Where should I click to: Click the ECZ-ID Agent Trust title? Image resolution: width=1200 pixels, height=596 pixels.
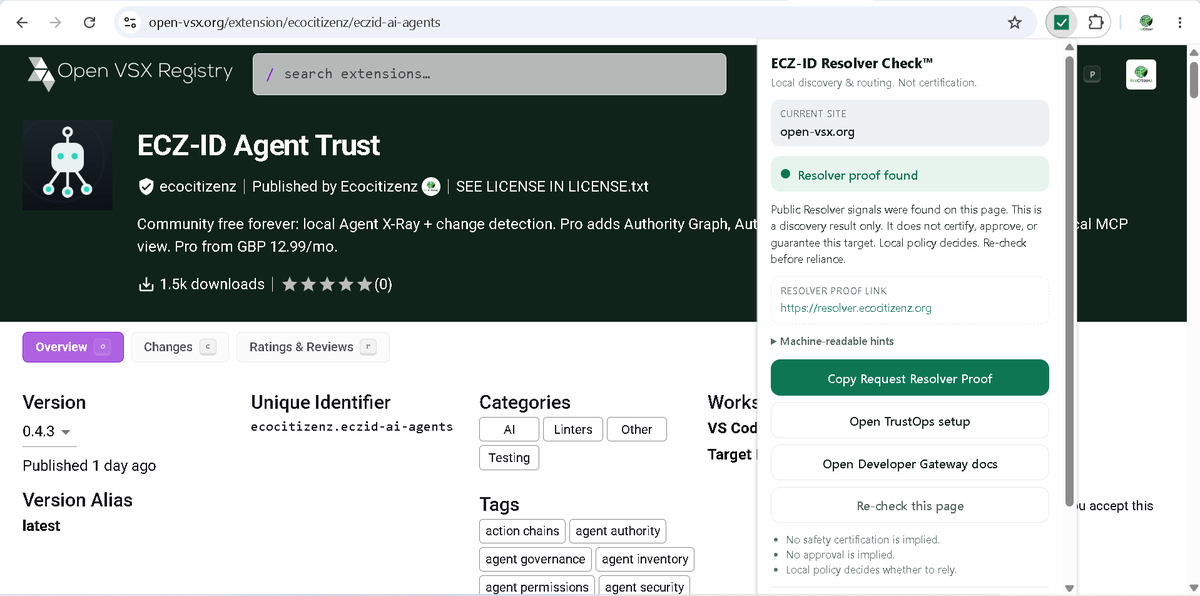259,146
